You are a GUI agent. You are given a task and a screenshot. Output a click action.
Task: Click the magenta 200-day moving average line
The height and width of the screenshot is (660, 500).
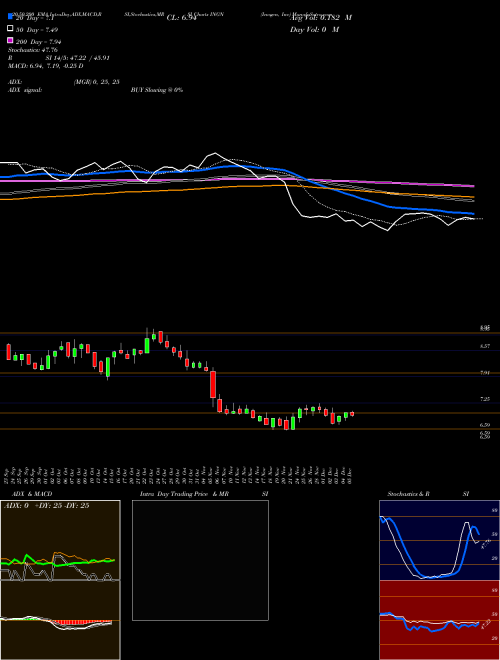(x=236, y=179)
